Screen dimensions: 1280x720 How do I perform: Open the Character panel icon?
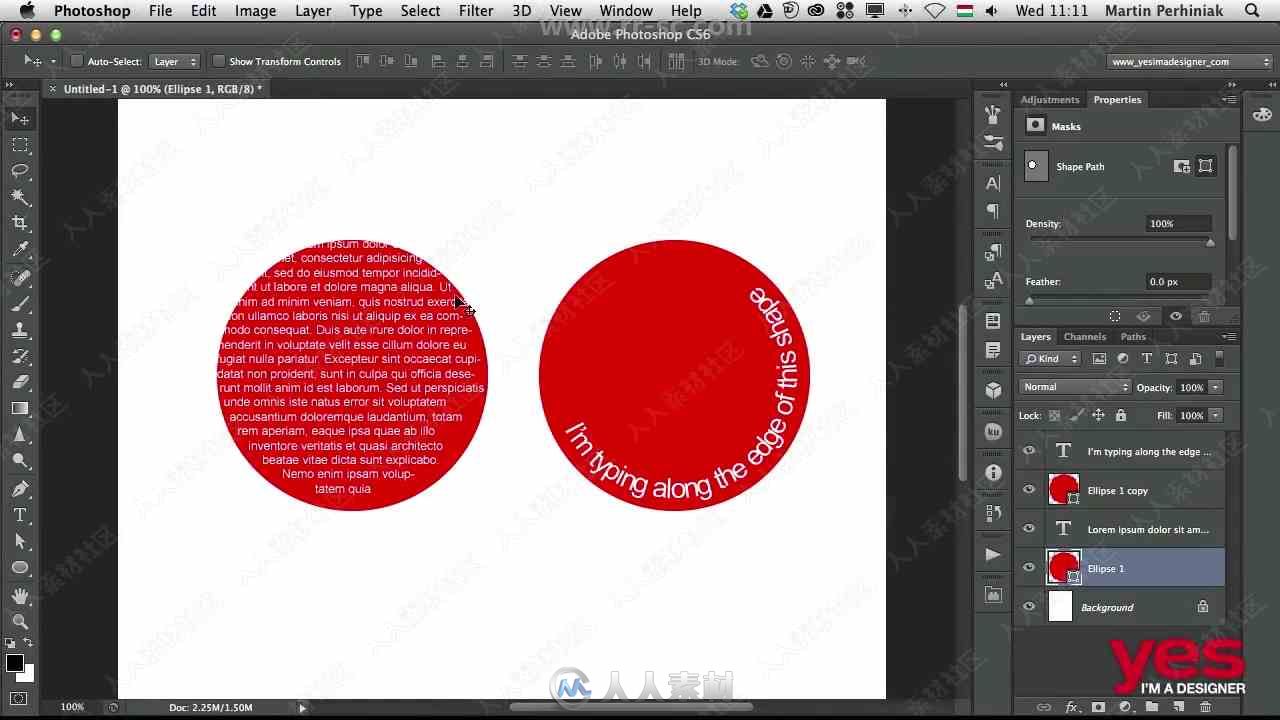pos(993,183)
